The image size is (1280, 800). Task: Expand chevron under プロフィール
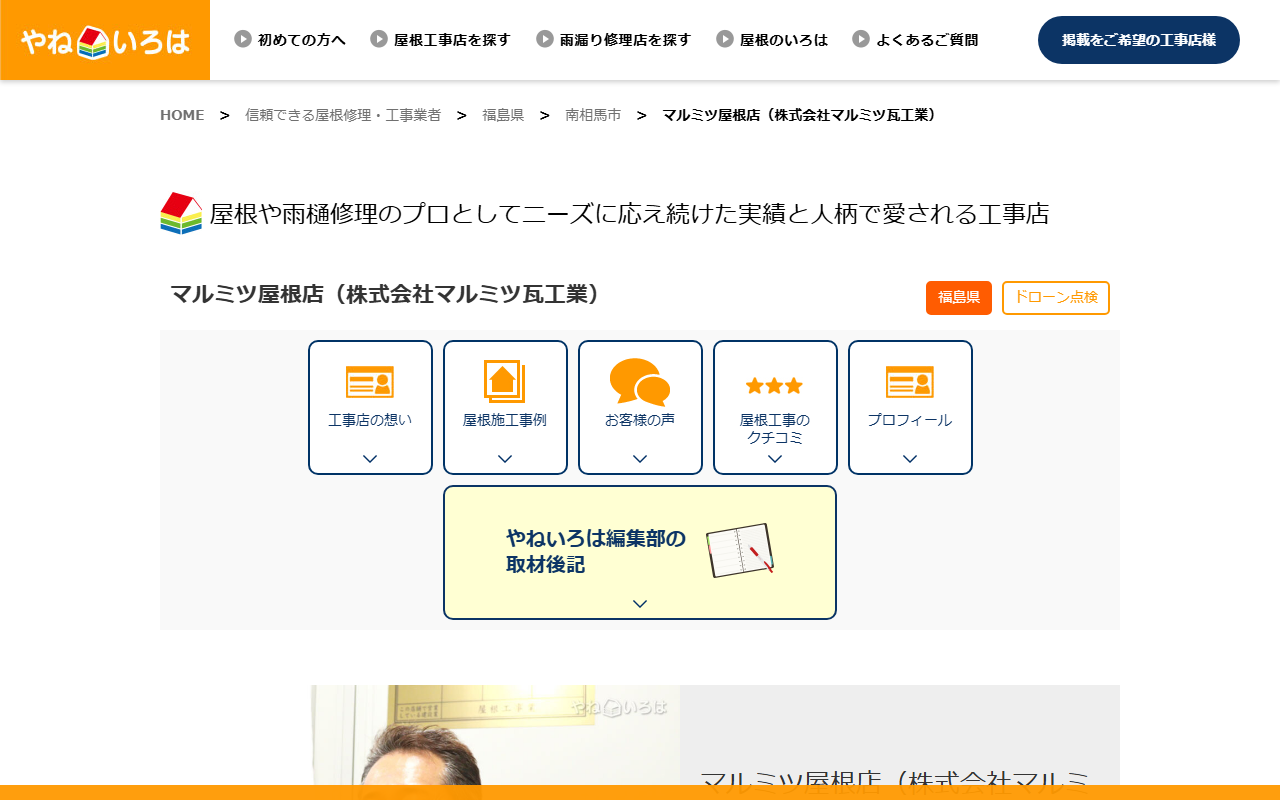910,459
